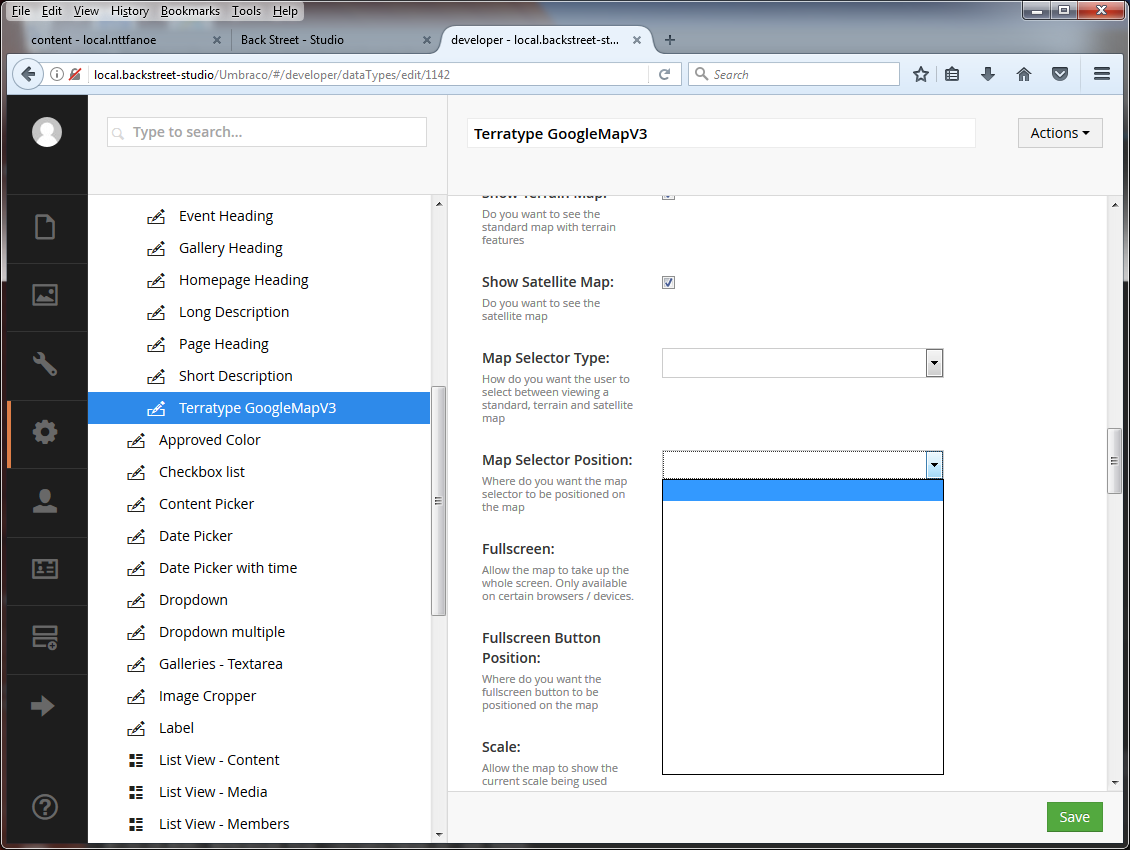Open the Bookmarks menu
This screenshot has width=1130, height=850.
pos(190,11)
